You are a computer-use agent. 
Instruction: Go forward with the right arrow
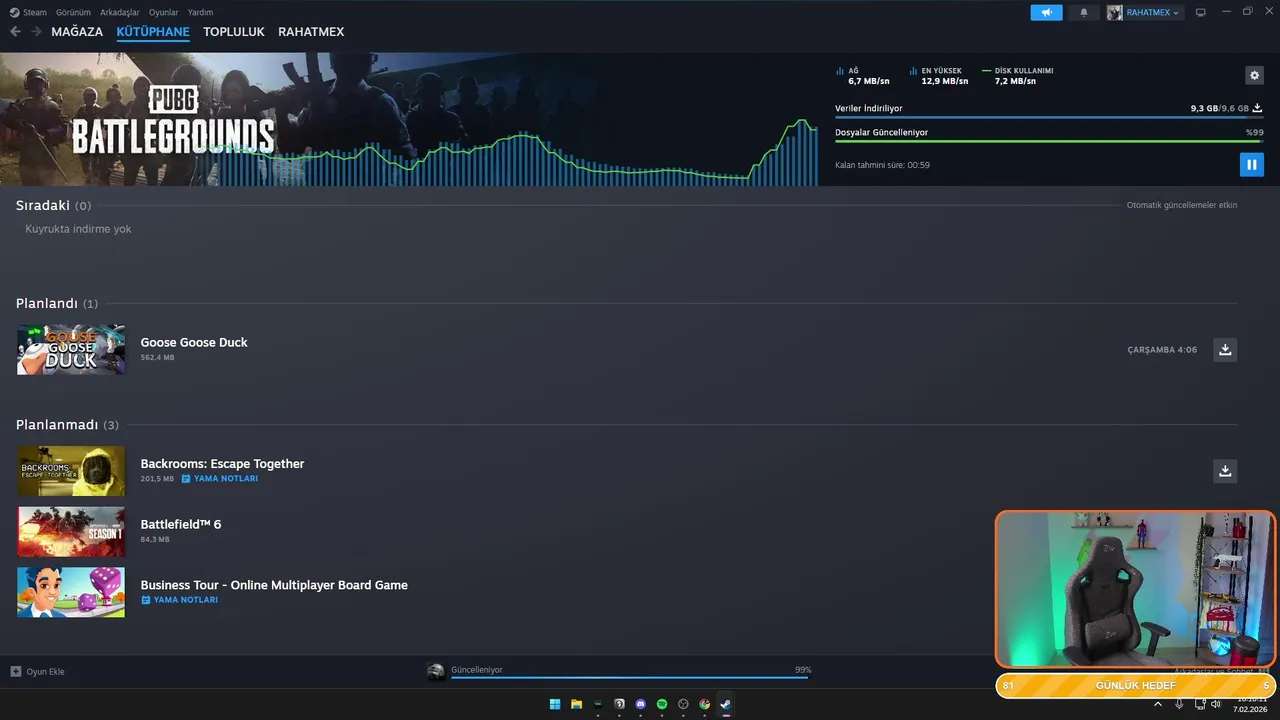[37, 31]
